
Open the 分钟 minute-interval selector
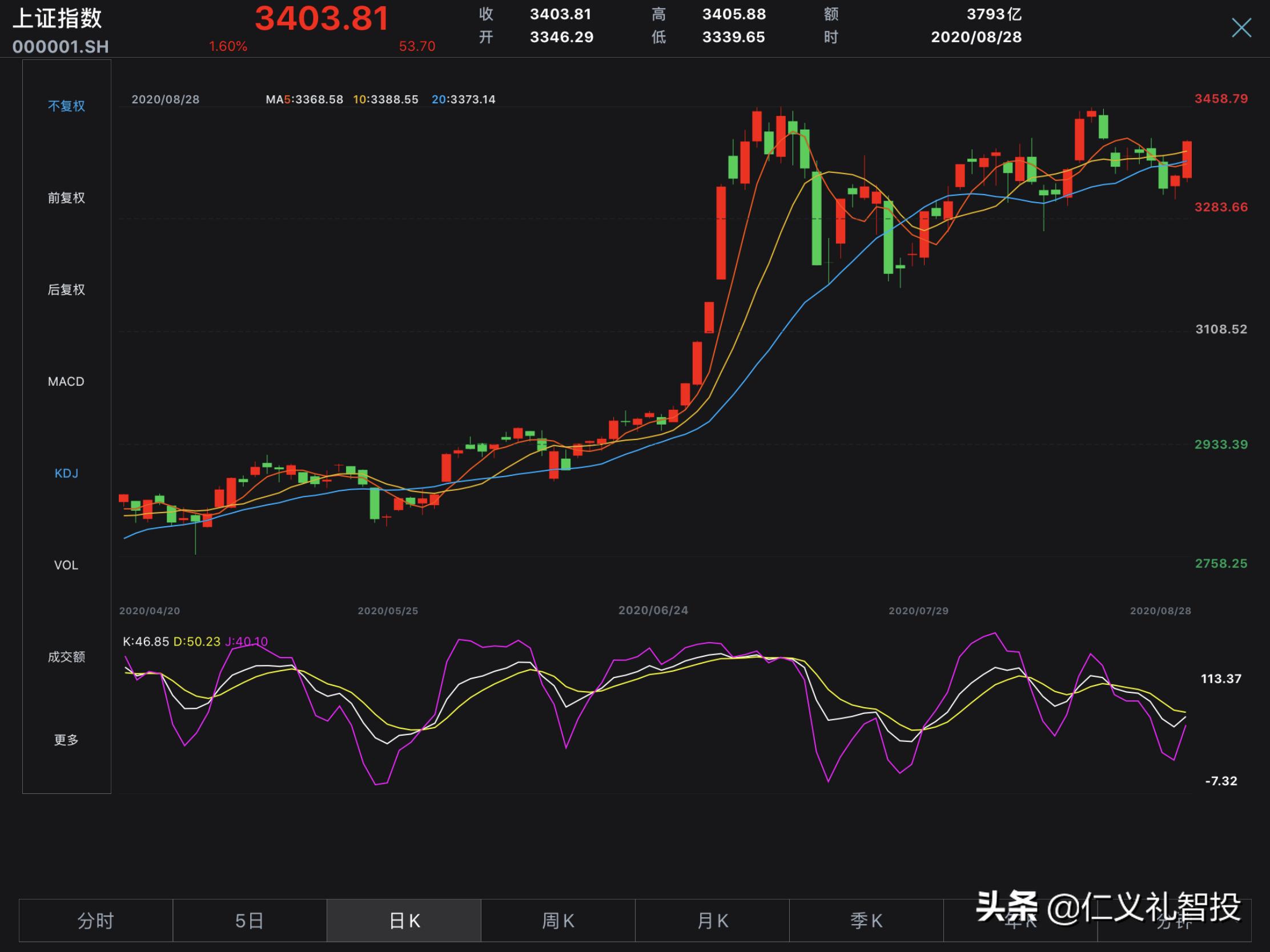[1174, 919]
